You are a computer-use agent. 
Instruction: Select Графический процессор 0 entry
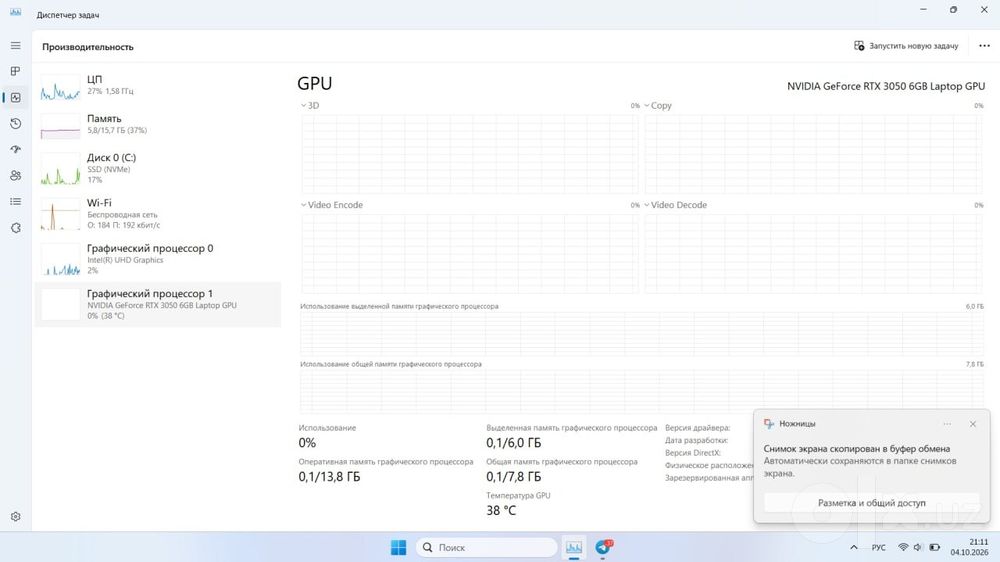158,259
